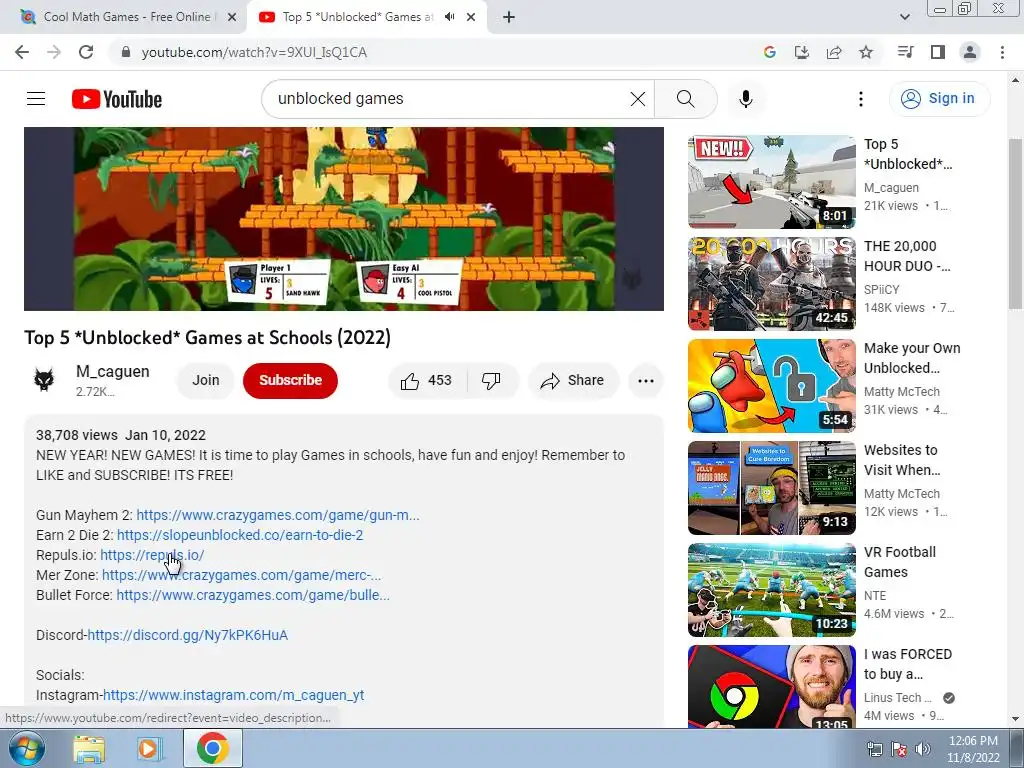Open media controls in Chrome toolbar

(905, 52)
